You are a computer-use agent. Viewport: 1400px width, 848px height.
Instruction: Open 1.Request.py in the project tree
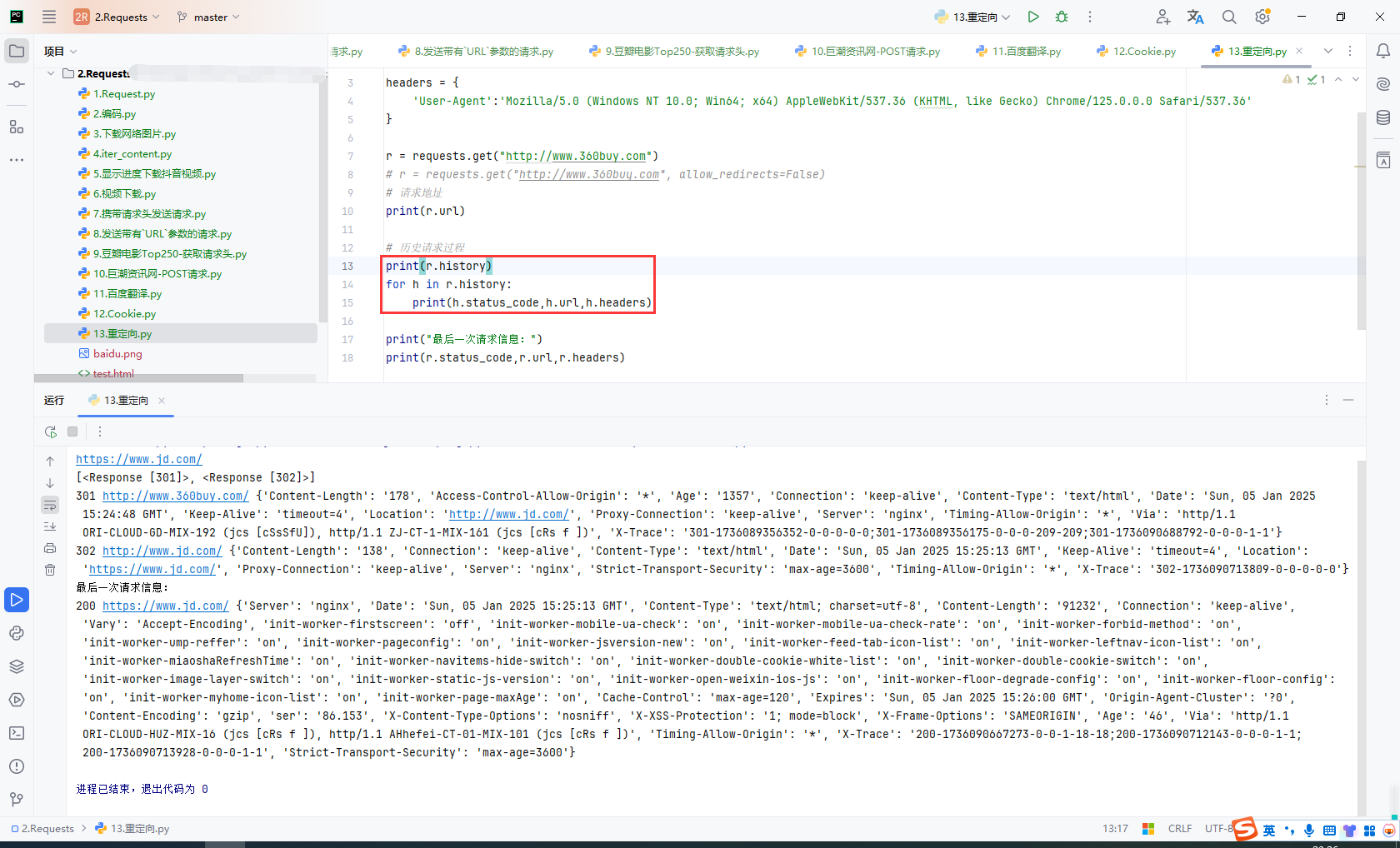[x=124, y=94]
